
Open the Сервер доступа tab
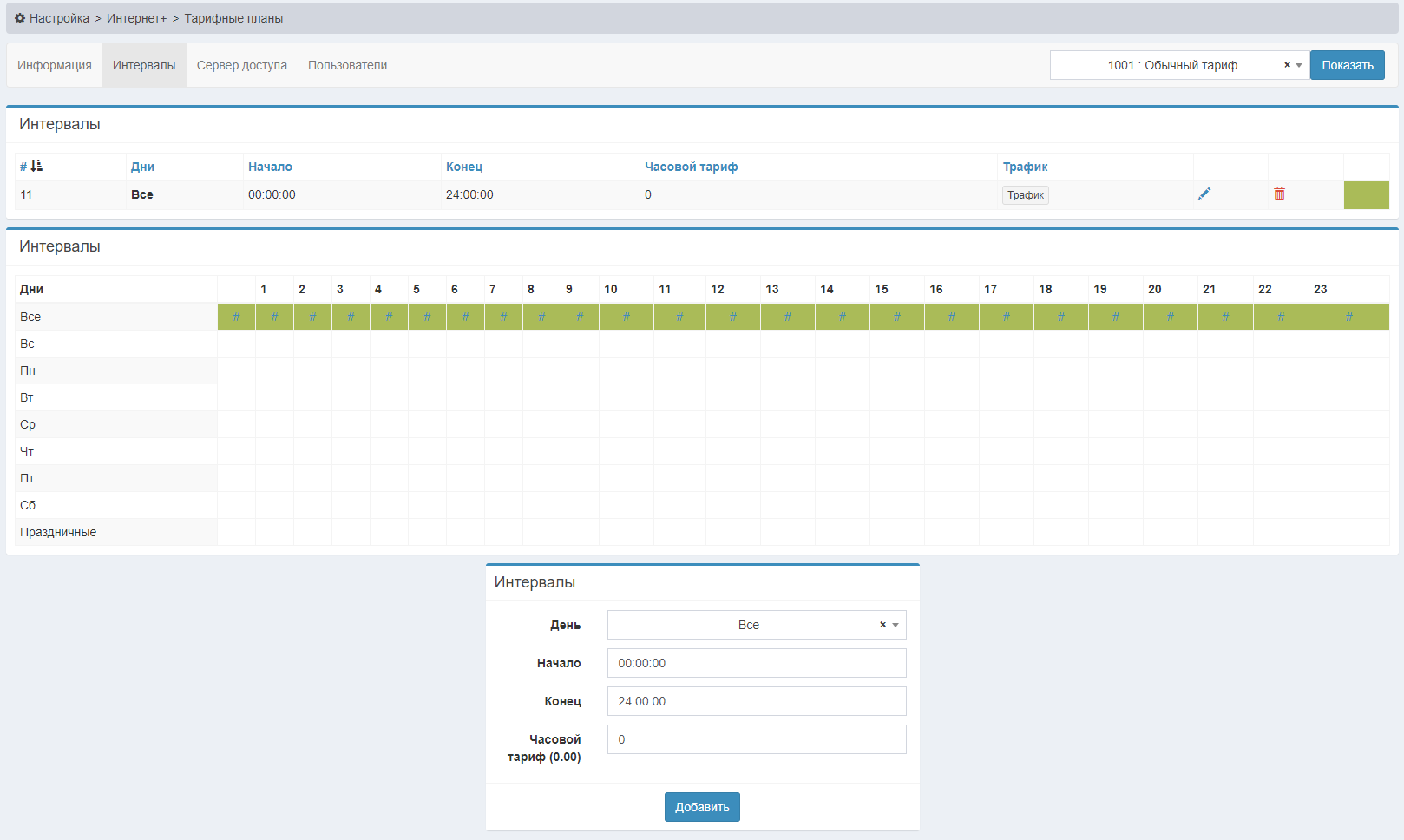(241, 65)
